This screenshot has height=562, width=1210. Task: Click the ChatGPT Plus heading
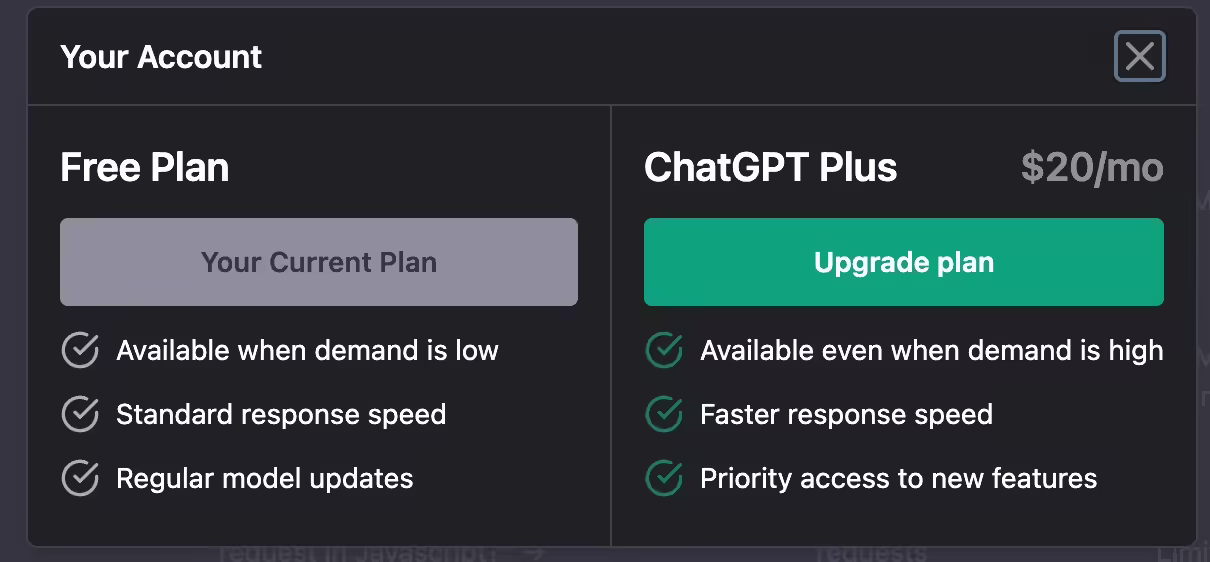tap(770, 167)
